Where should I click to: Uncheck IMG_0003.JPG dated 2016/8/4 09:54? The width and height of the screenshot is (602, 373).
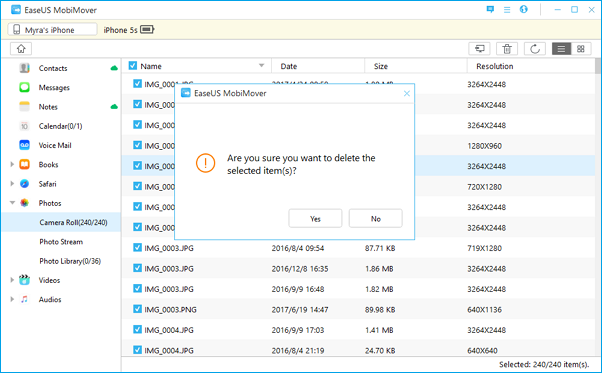(137, 248)
